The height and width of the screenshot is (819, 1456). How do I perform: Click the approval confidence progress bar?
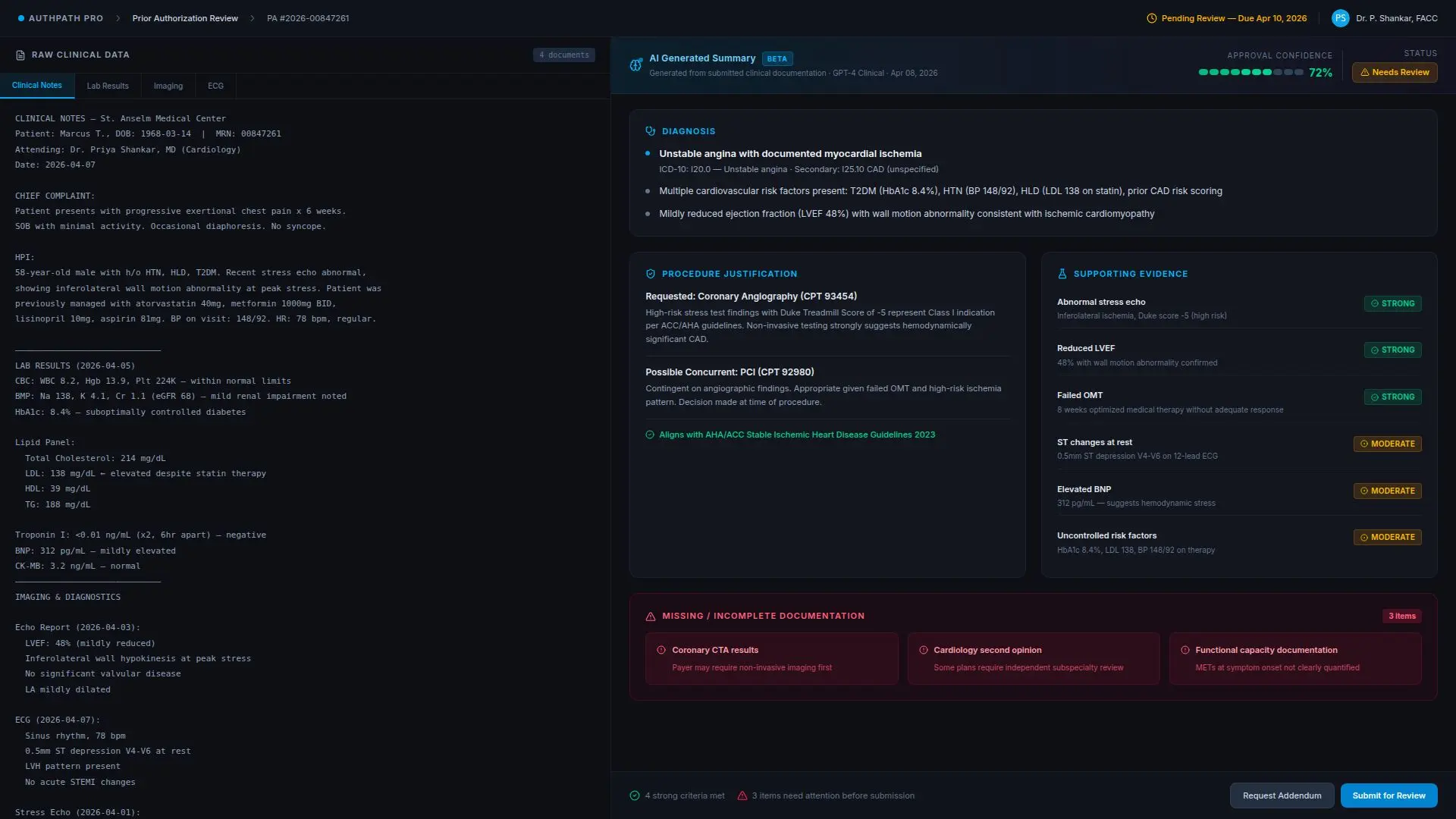(1250, 73)
